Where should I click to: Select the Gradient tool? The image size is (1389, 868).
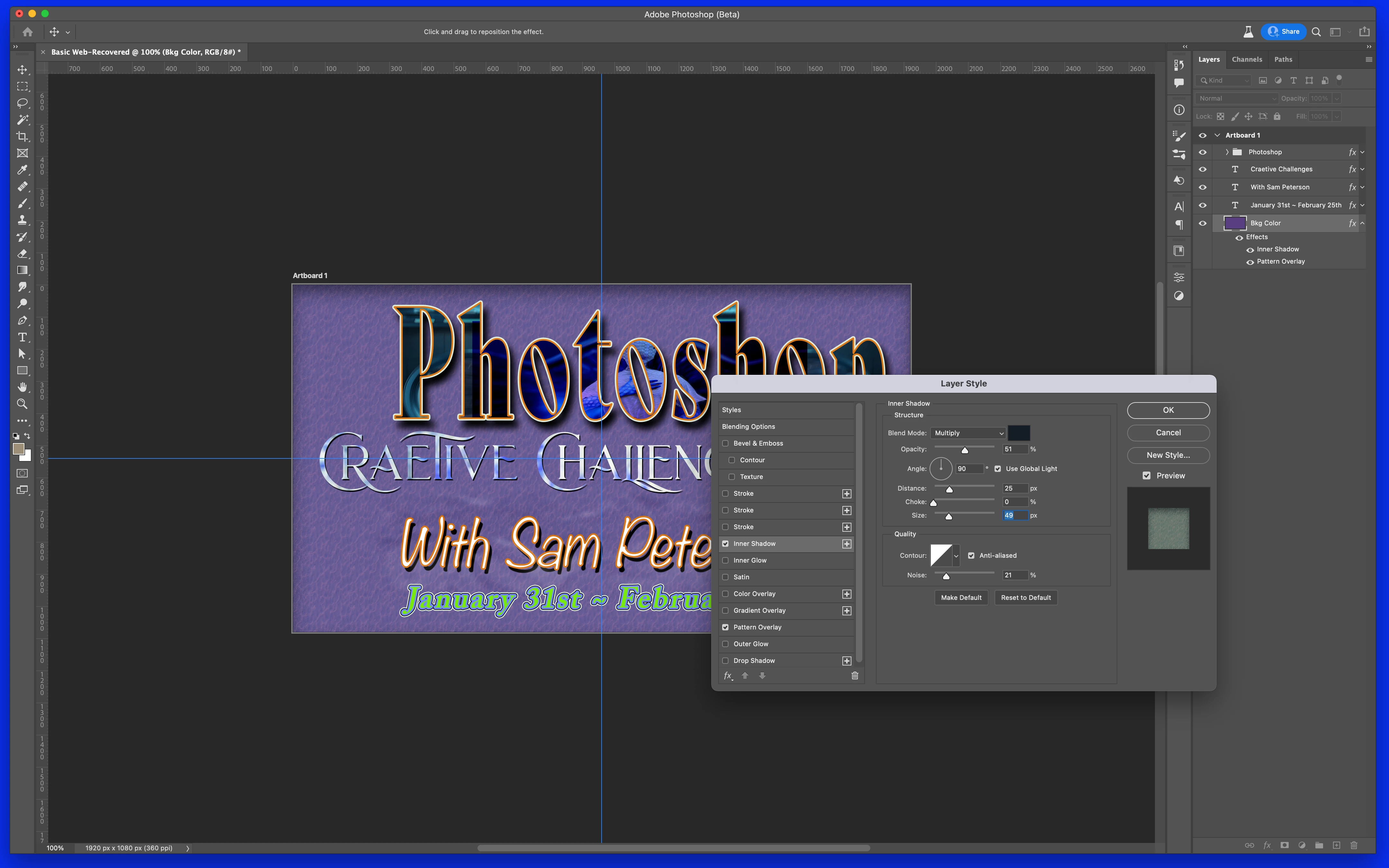[23, 270]
